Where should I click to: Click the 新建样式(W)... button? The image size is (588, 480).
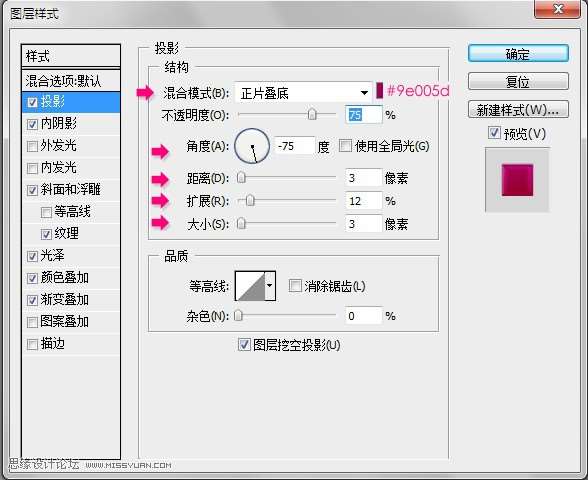click(x=518, y=110)
